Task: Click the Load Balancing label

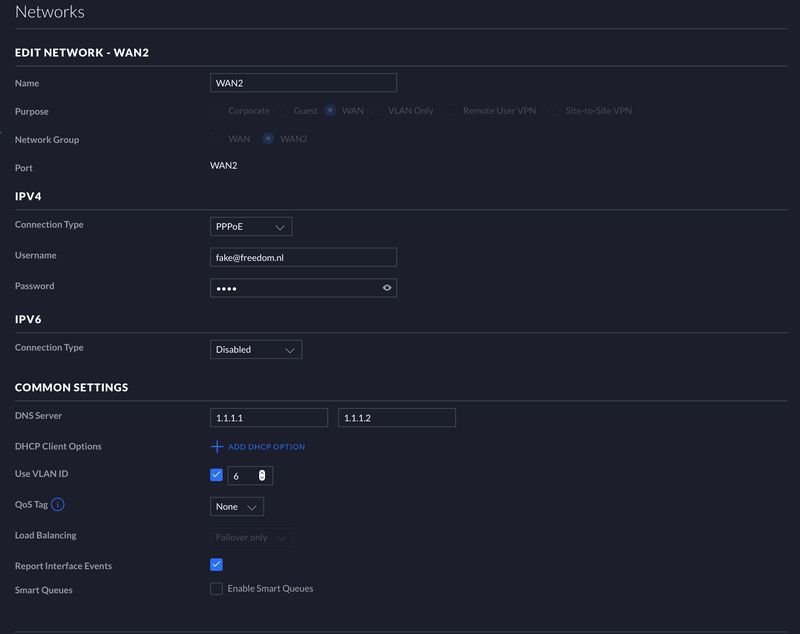Action: 45,535
